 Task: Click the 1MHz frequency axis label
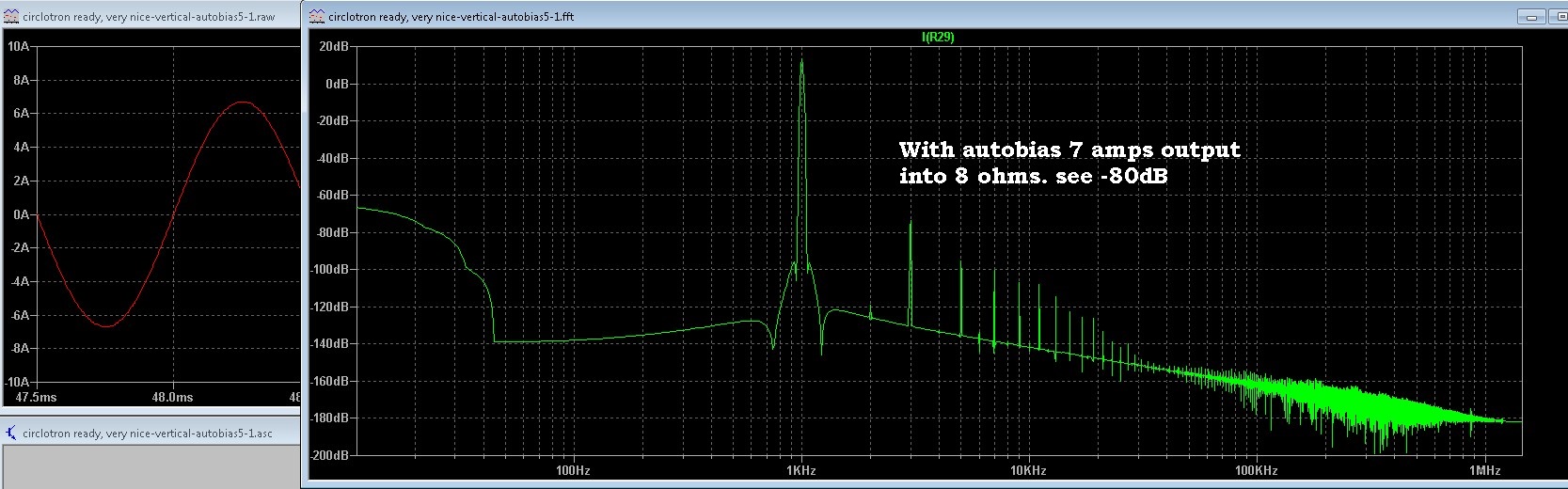(1484, 470)
